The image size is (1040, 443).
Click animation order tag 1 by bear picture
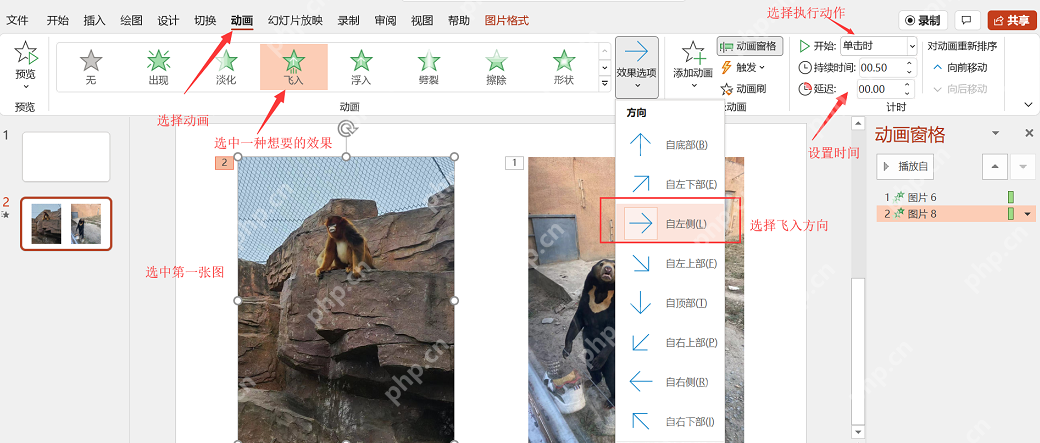click(x=515, y=162)
